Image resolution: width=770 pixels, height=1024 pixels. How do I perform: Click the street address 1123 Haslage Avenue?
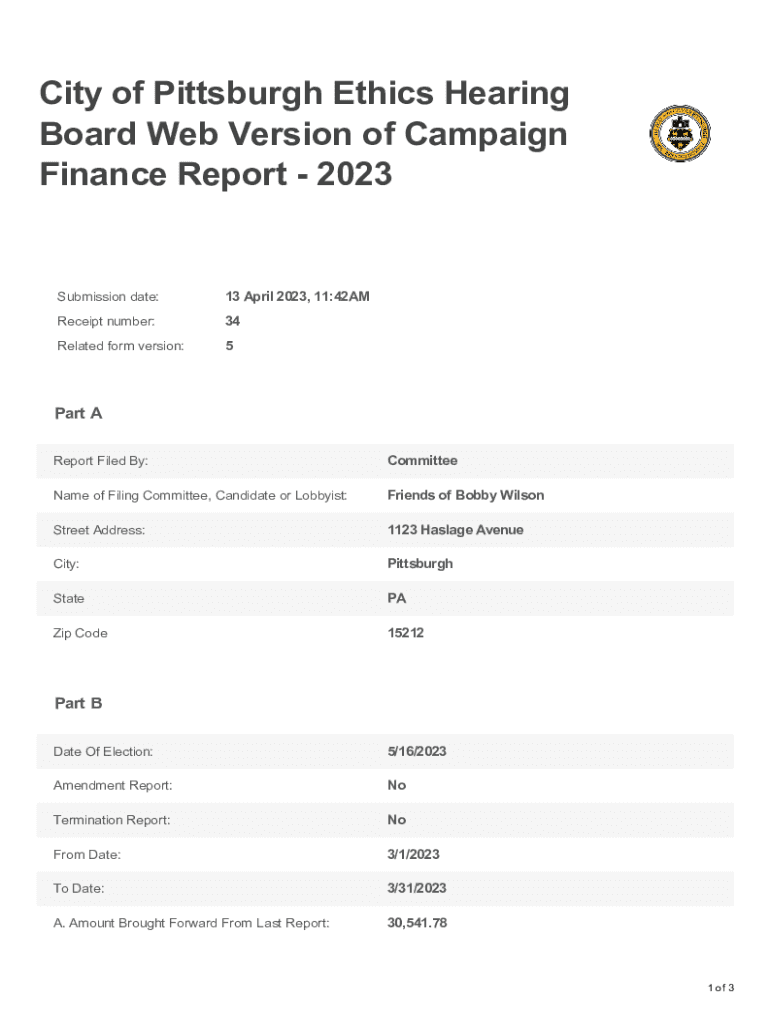click(x=455, y=530)
